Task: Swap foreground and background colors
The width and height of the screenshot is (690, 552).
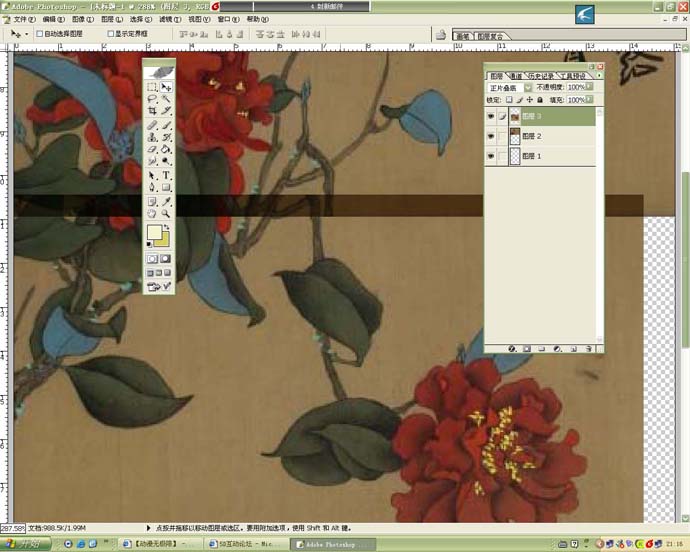Action: [166, 227]
